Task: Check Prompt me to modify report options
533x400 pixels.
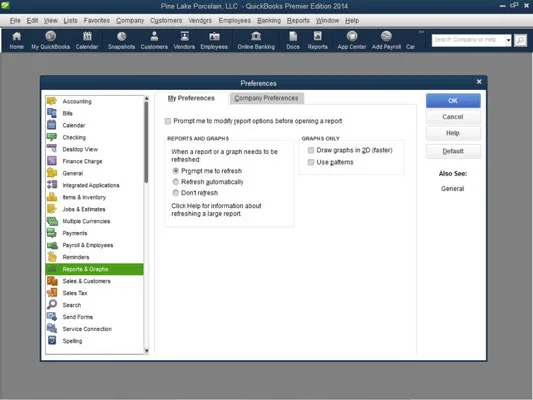Action: pos(168,121)
